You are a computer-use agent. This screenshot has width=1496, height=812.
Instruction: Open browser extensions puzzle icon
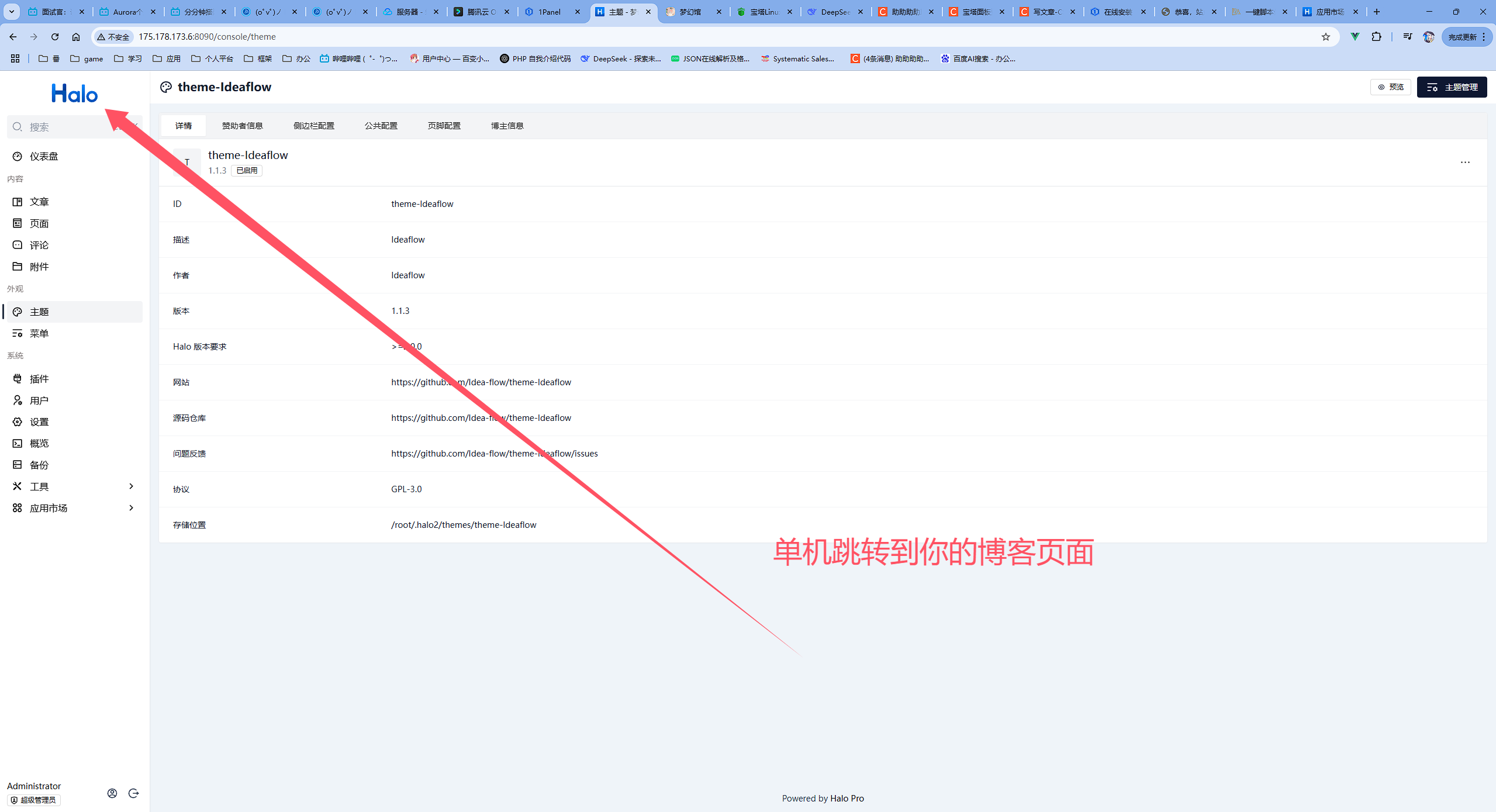click(1376, 37)
